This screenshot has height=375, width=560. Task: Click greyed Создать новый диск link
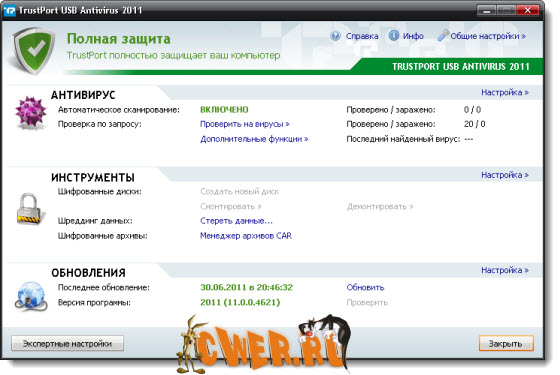coord(240,191)
